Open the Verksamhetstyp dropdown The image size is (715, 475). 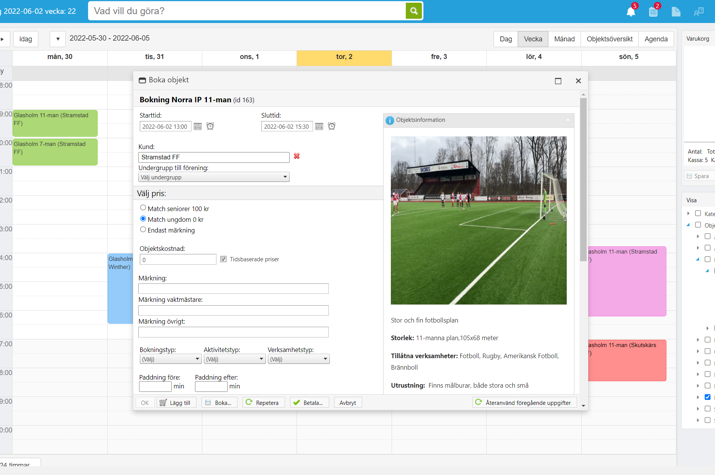298,359
